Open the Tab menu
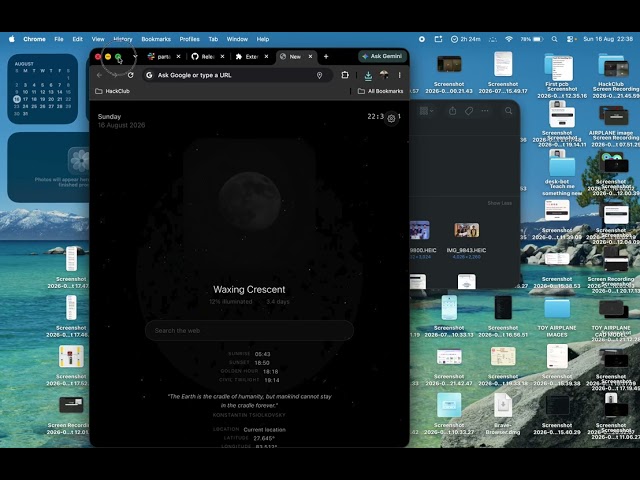 pyautogui.click(x=213, y=39)
